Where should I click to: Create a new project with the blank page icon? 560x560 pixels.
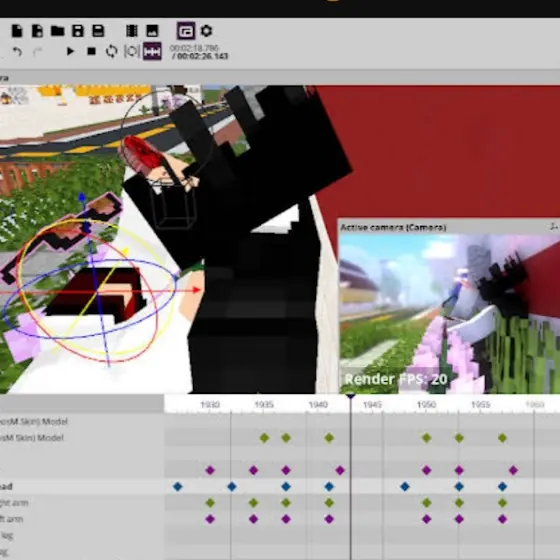(17, 31)
